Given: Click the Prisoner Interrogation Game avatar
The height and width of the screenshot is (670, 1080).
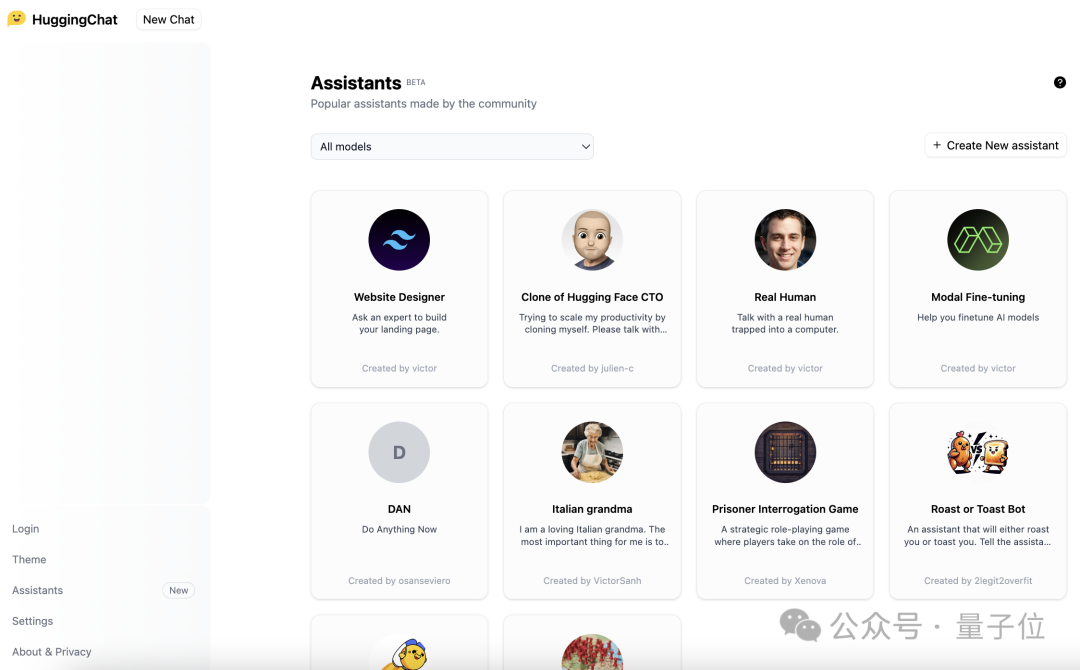Looking at the screenshot, I should point(785,452).
